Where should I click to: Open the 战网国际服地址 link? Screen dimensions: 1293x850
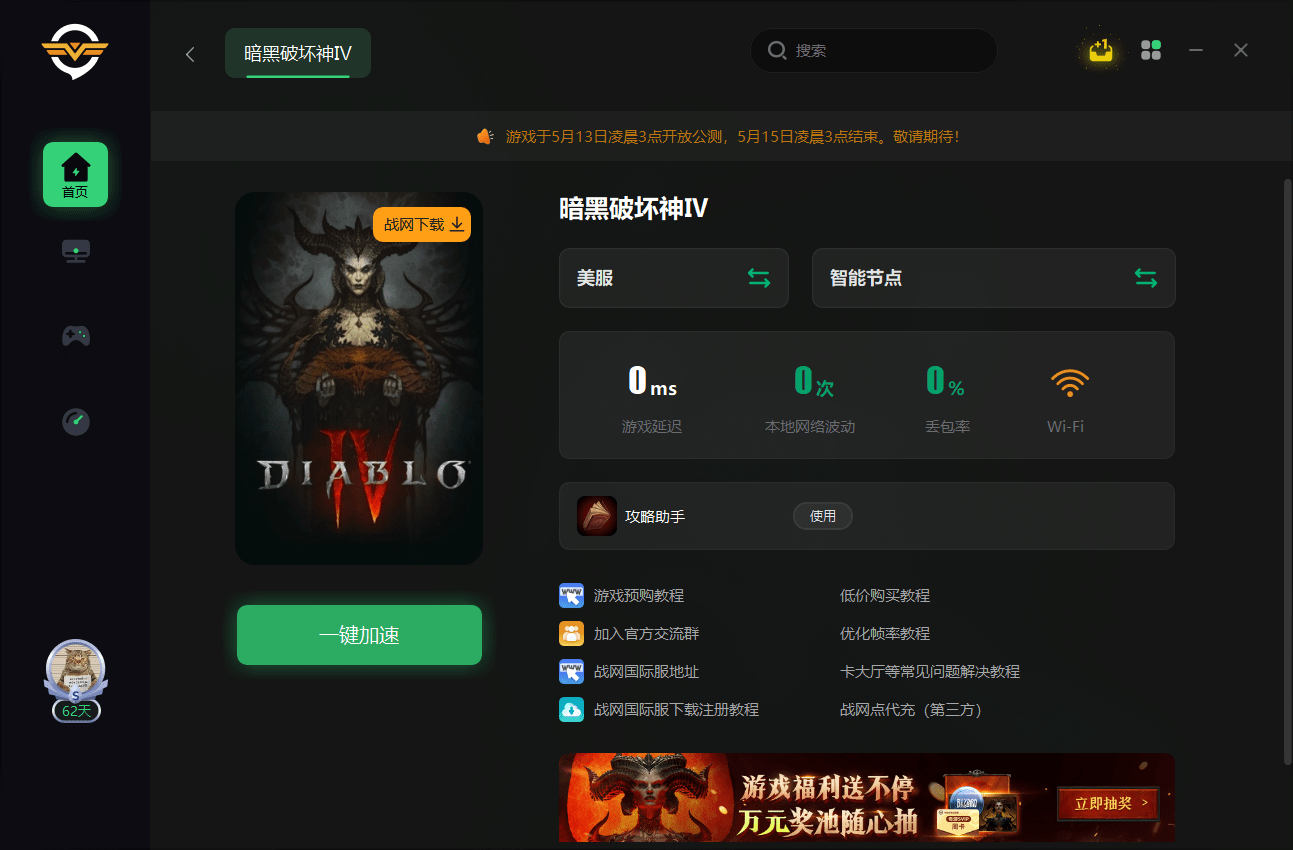pos(646,671)
